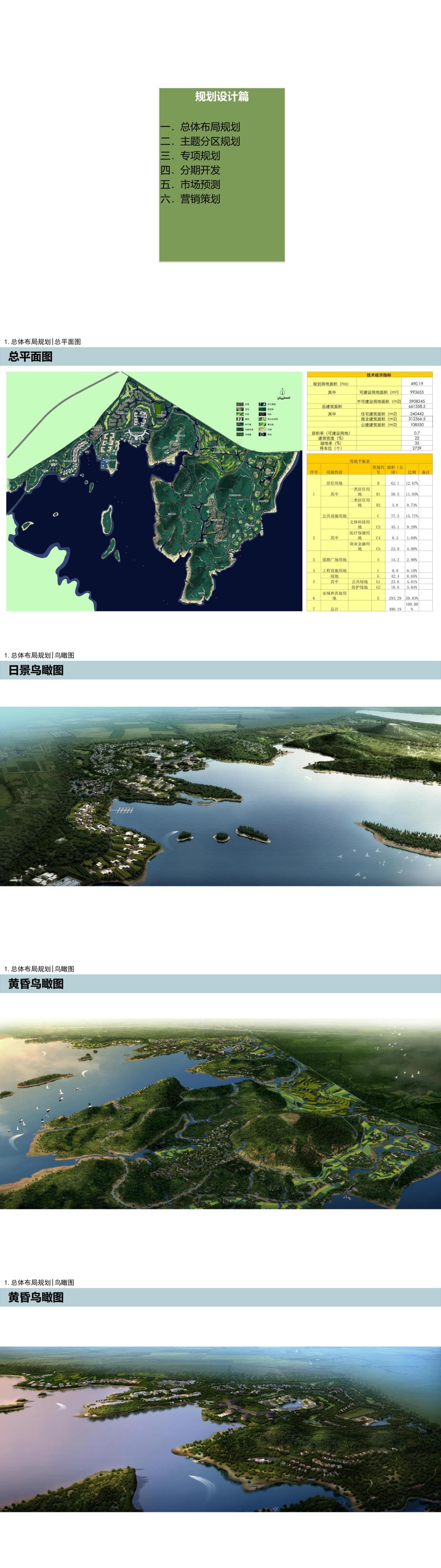Click the 防护绿地 cell
The height and width of the screenshot is (1568, 441).
click(360, 587)
